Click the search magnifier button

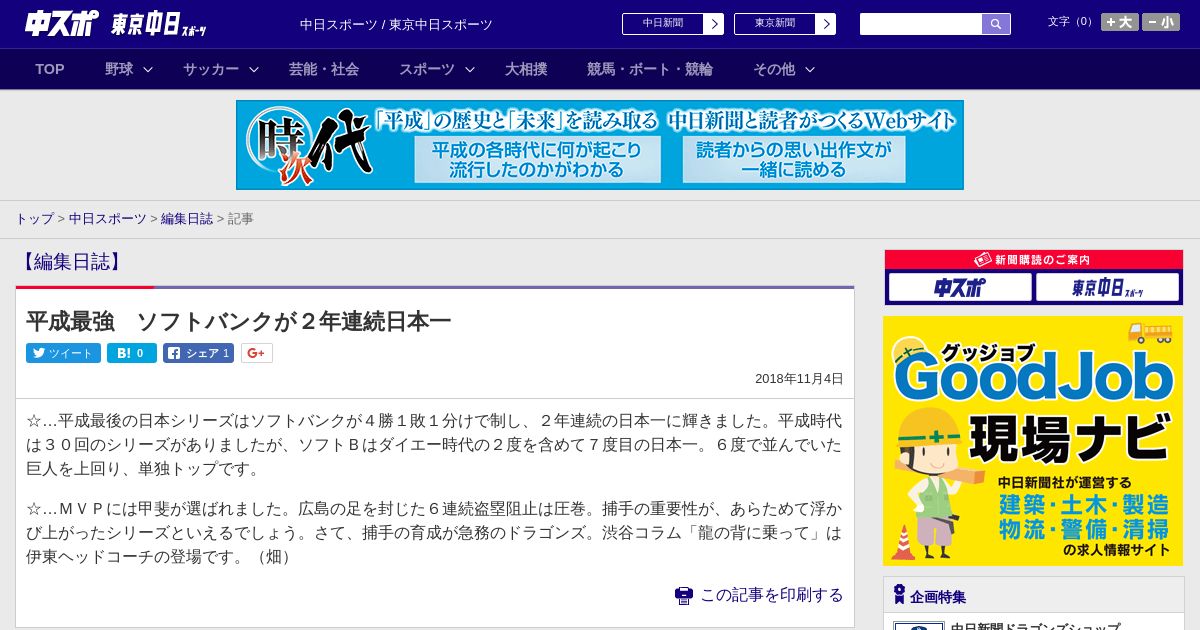pos(996,24)
